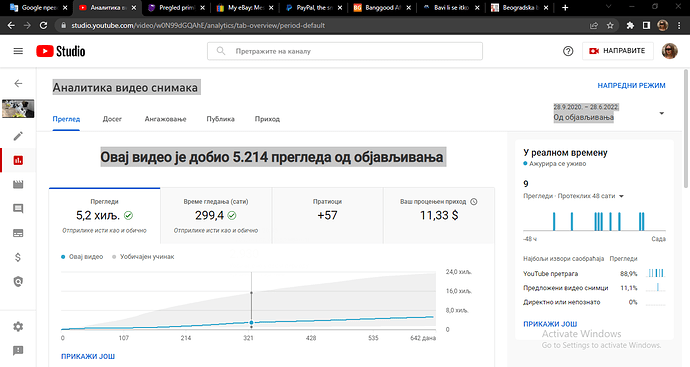The height and width of the screenshot is (367, 690).
Task: Close the Beogradska browser tab
Action: point(546,7)
